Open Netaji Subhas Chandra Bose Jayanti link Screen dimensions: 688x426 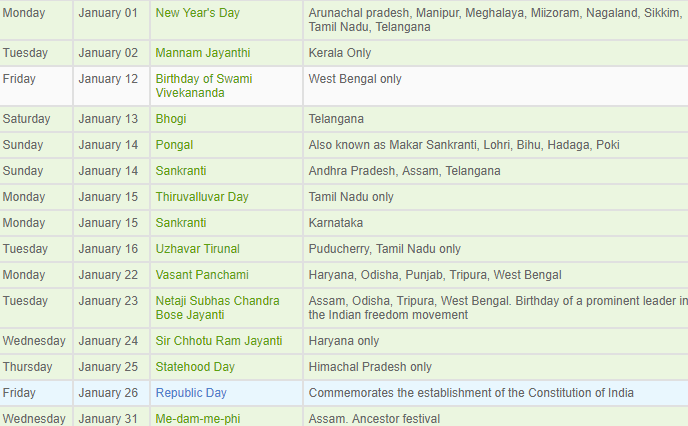[217, 308]
